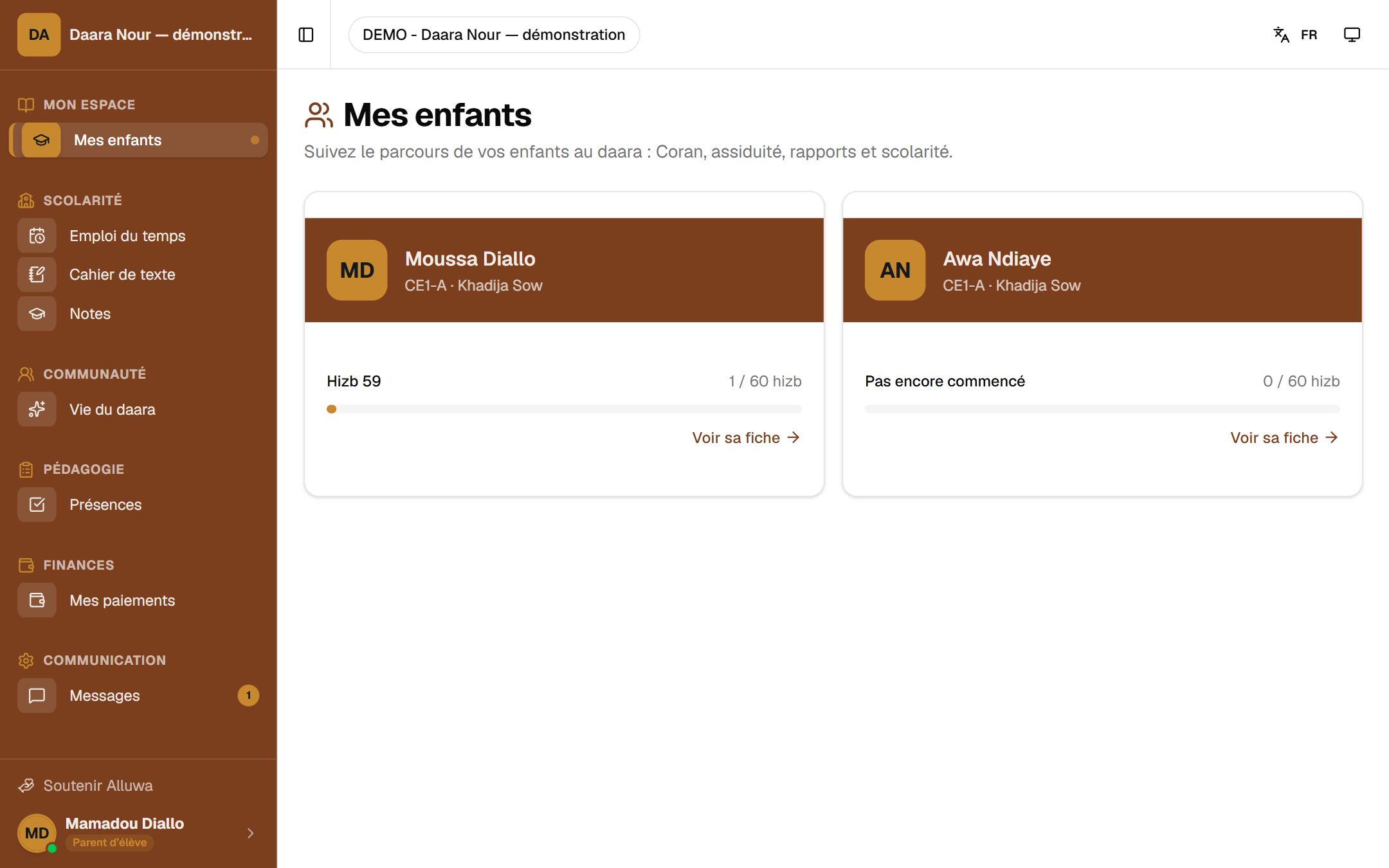Click the Notes graduation cap icon

tap(37, 314)
